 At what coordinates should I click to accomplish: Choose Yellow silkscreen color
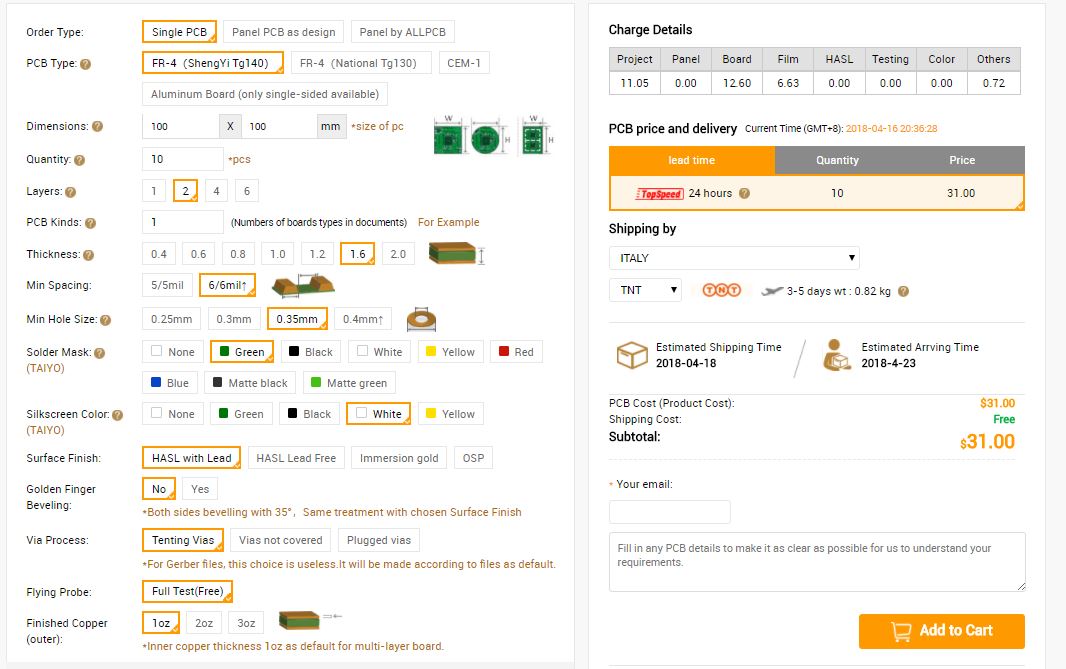point(449,414)
